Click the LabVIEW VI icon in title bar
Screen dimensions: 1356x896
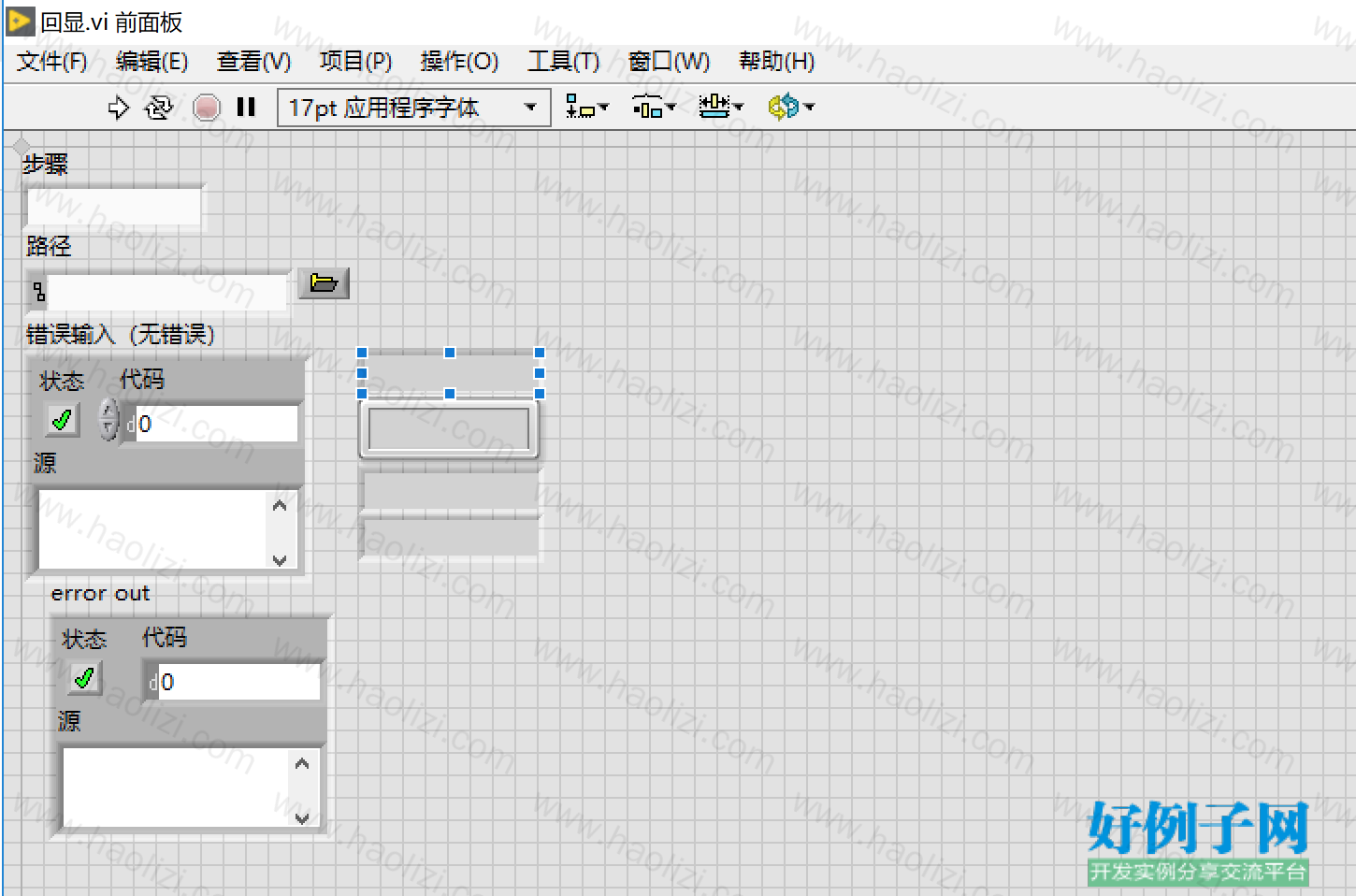tap(21, 21)
